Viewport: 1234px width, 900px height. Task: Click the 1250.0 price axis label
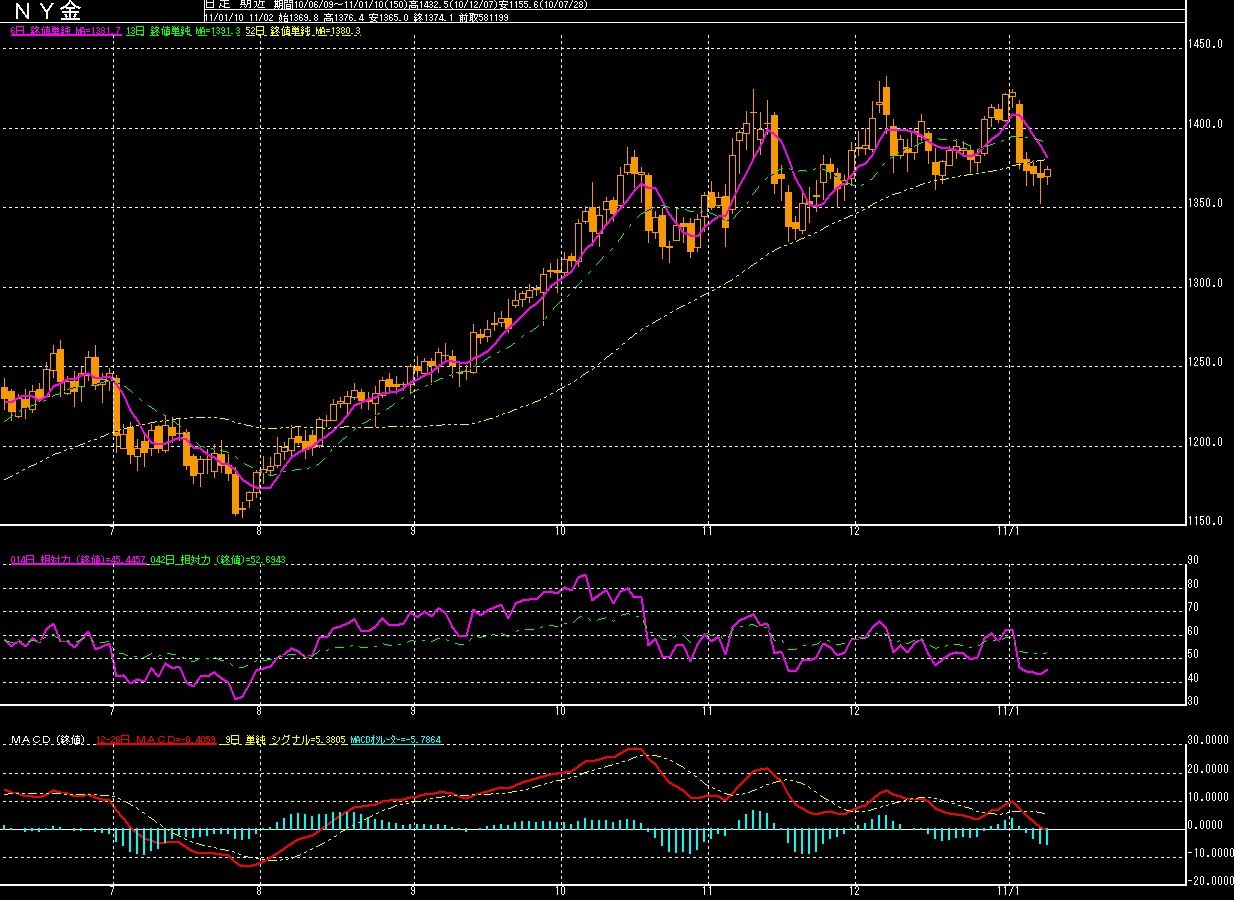click(1207, 362)
